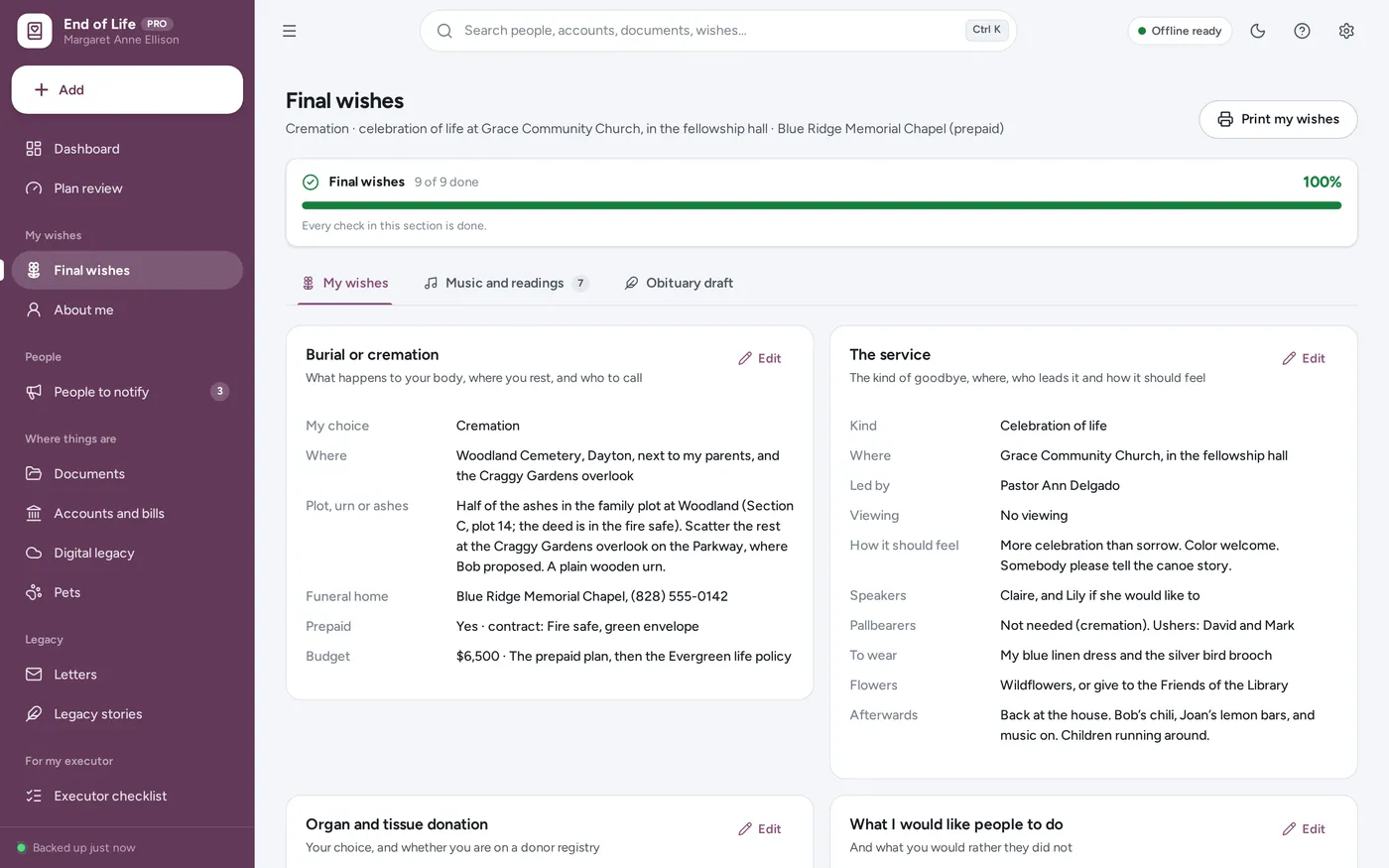Viewport: 1389px width, 868px height.
Task: Open help question mark icon
Action: click(1302, 31)
